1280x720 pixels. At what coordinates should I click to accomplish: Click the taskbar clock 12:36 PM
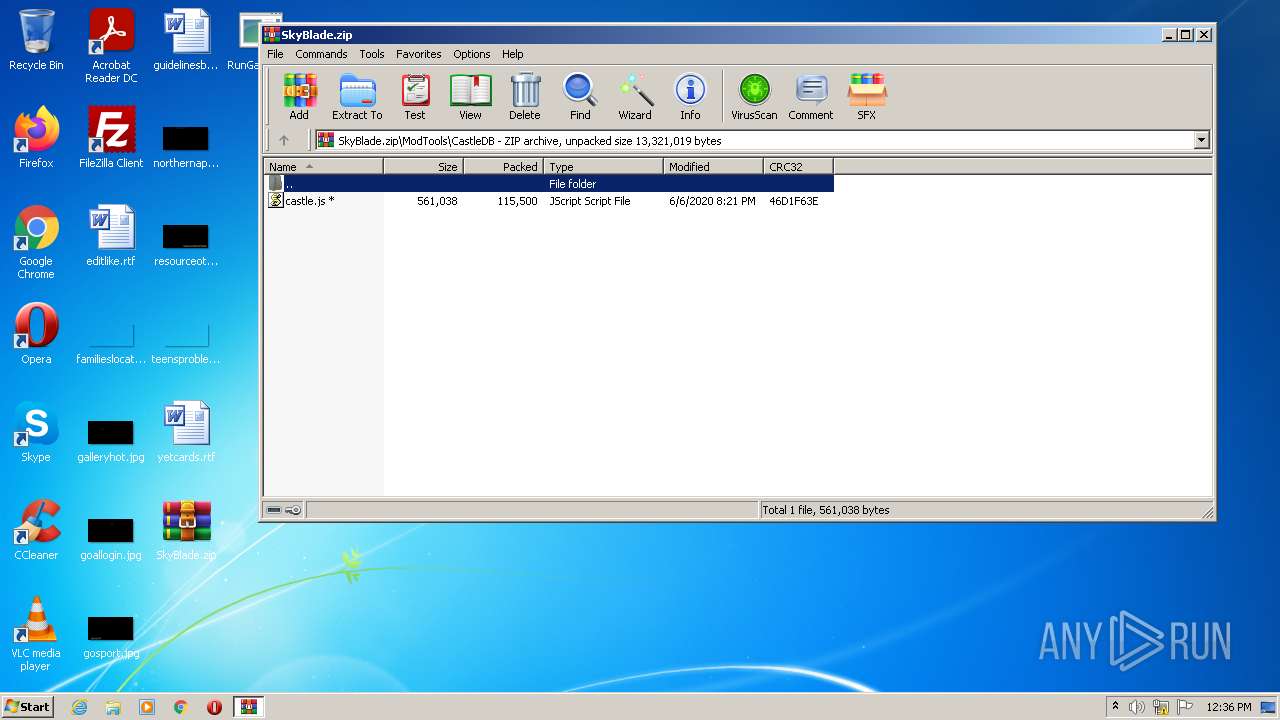tap(1229, 707)
